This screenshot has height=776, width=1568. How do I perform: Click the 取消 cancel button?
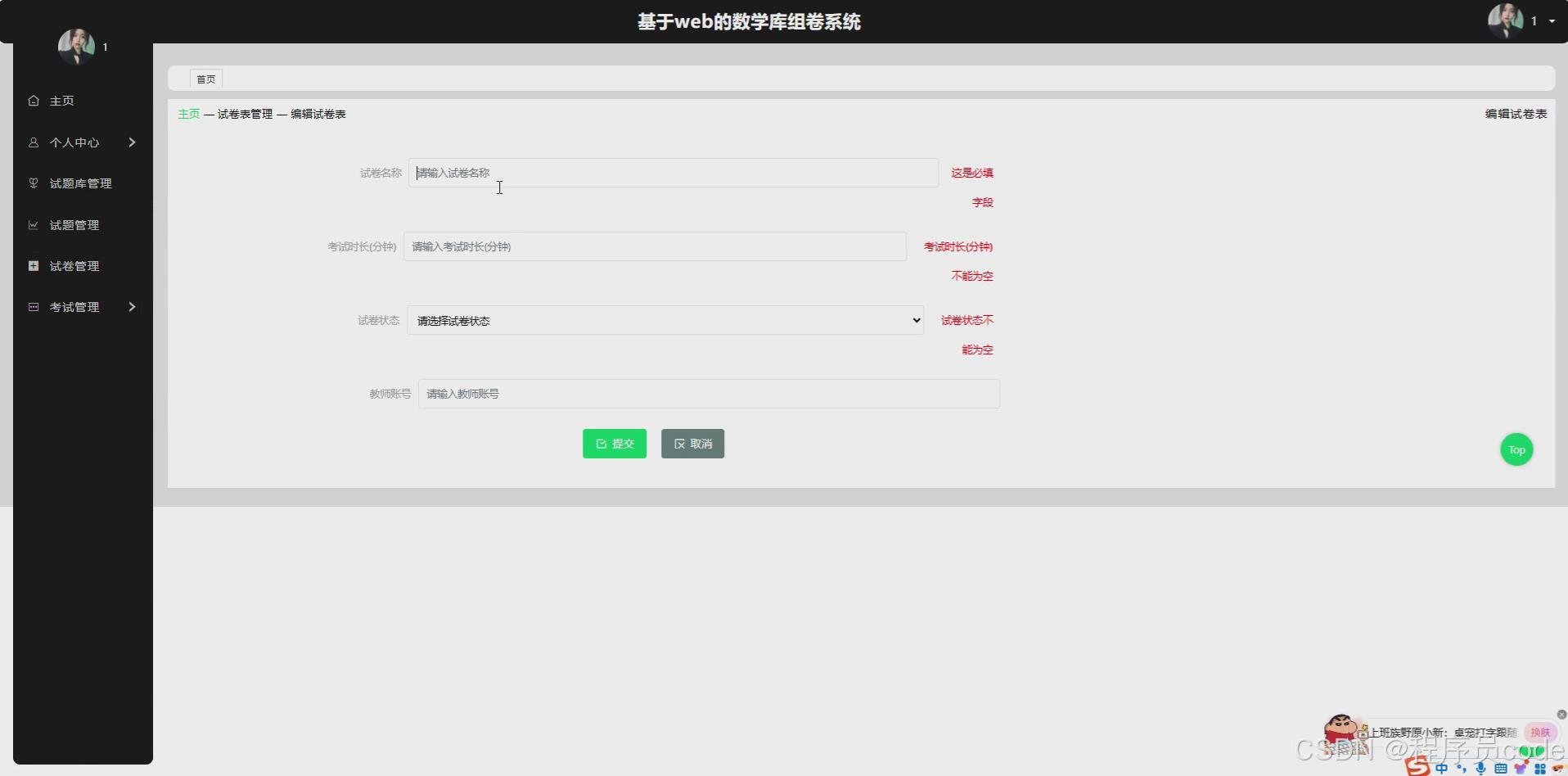click(692, 444)
